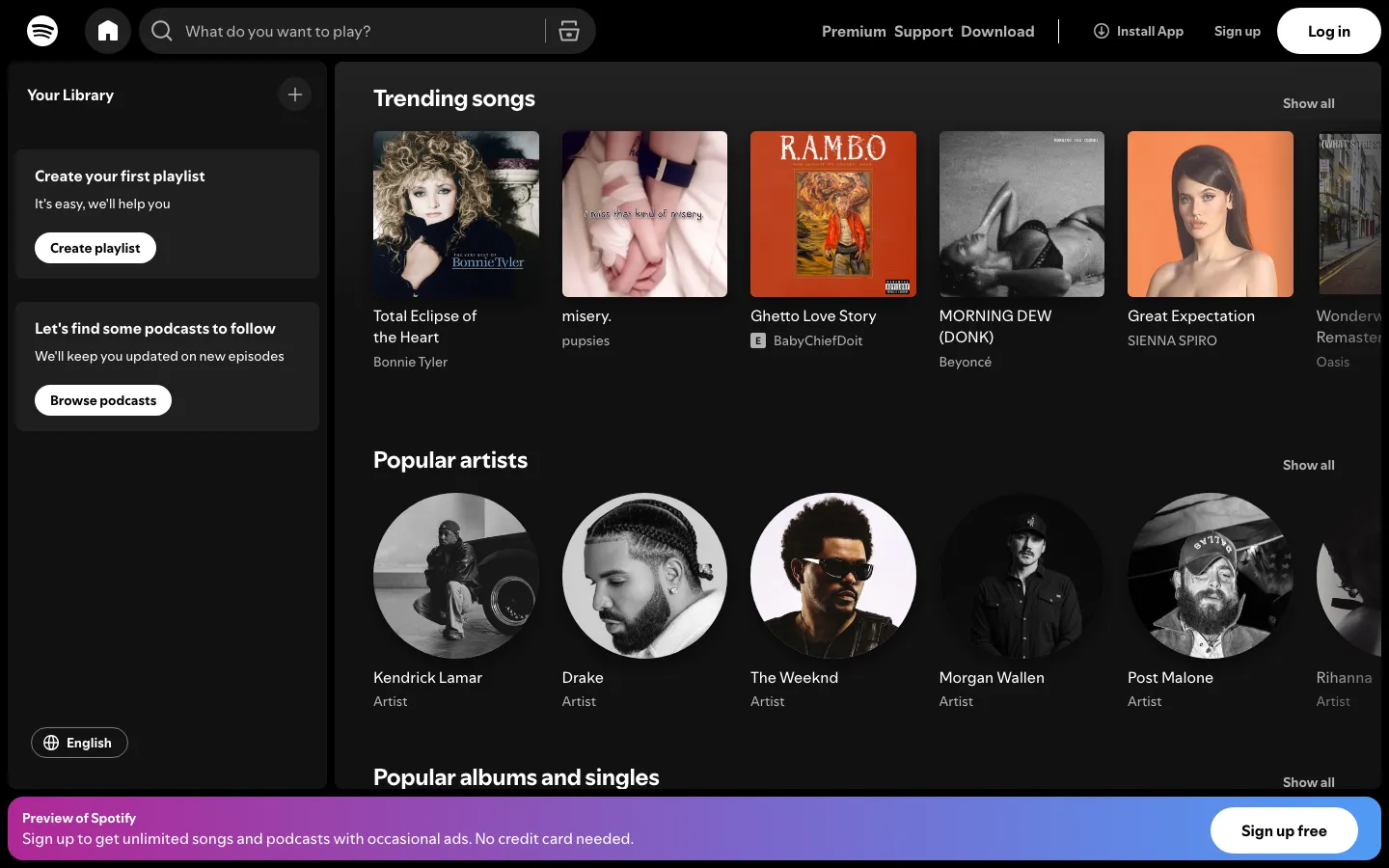This screenshot has width=1389, height=868.
Task: Click the globe icon in English button
Action: click(x=52, y=743)
